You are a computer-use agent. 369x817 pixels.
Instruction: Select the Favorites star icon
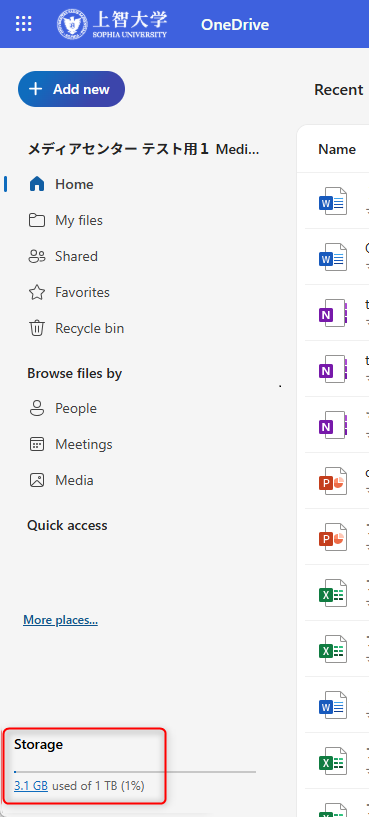point(36,292)
